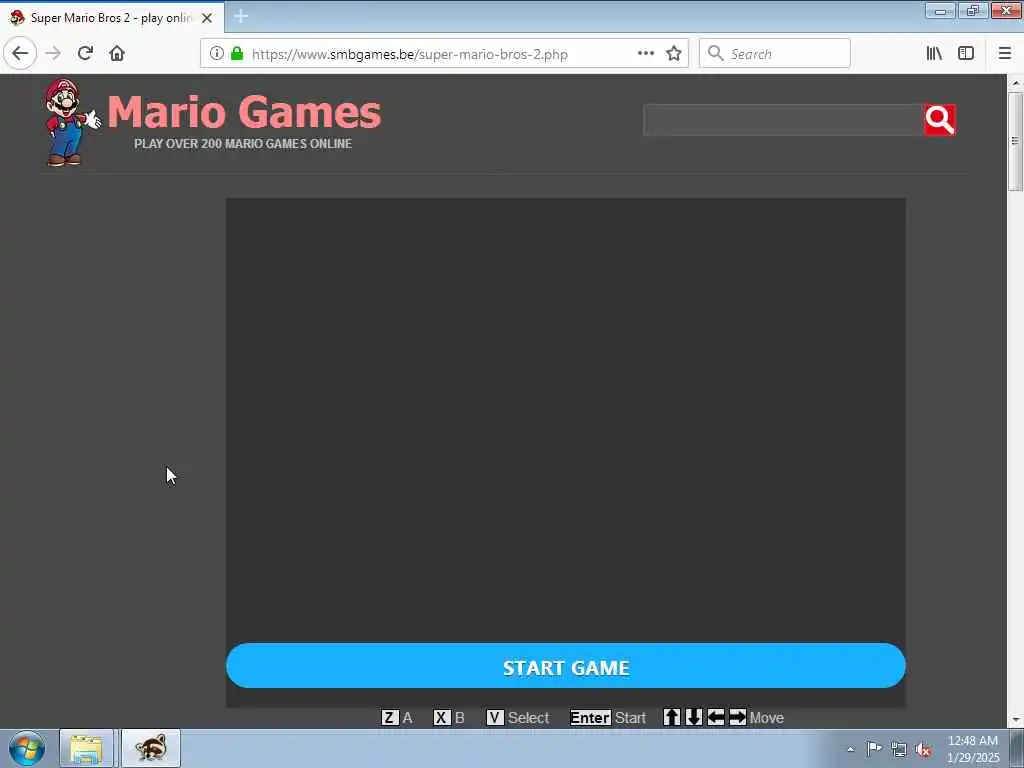
Task: Click the scrollbar up arrow
Action: 1015,83
